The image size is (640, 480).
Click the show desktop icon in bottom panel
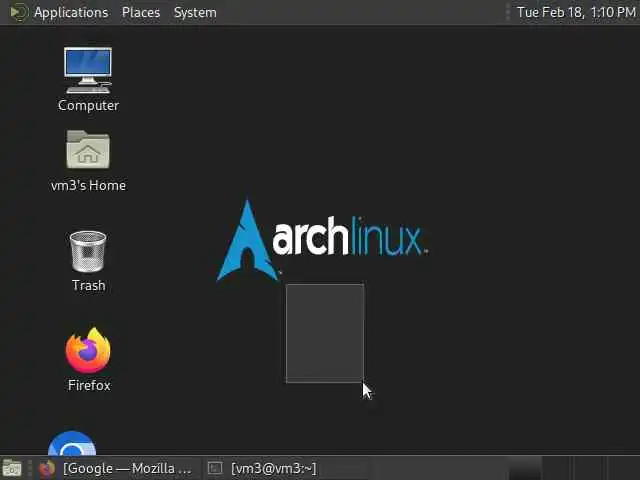(12, 468)
